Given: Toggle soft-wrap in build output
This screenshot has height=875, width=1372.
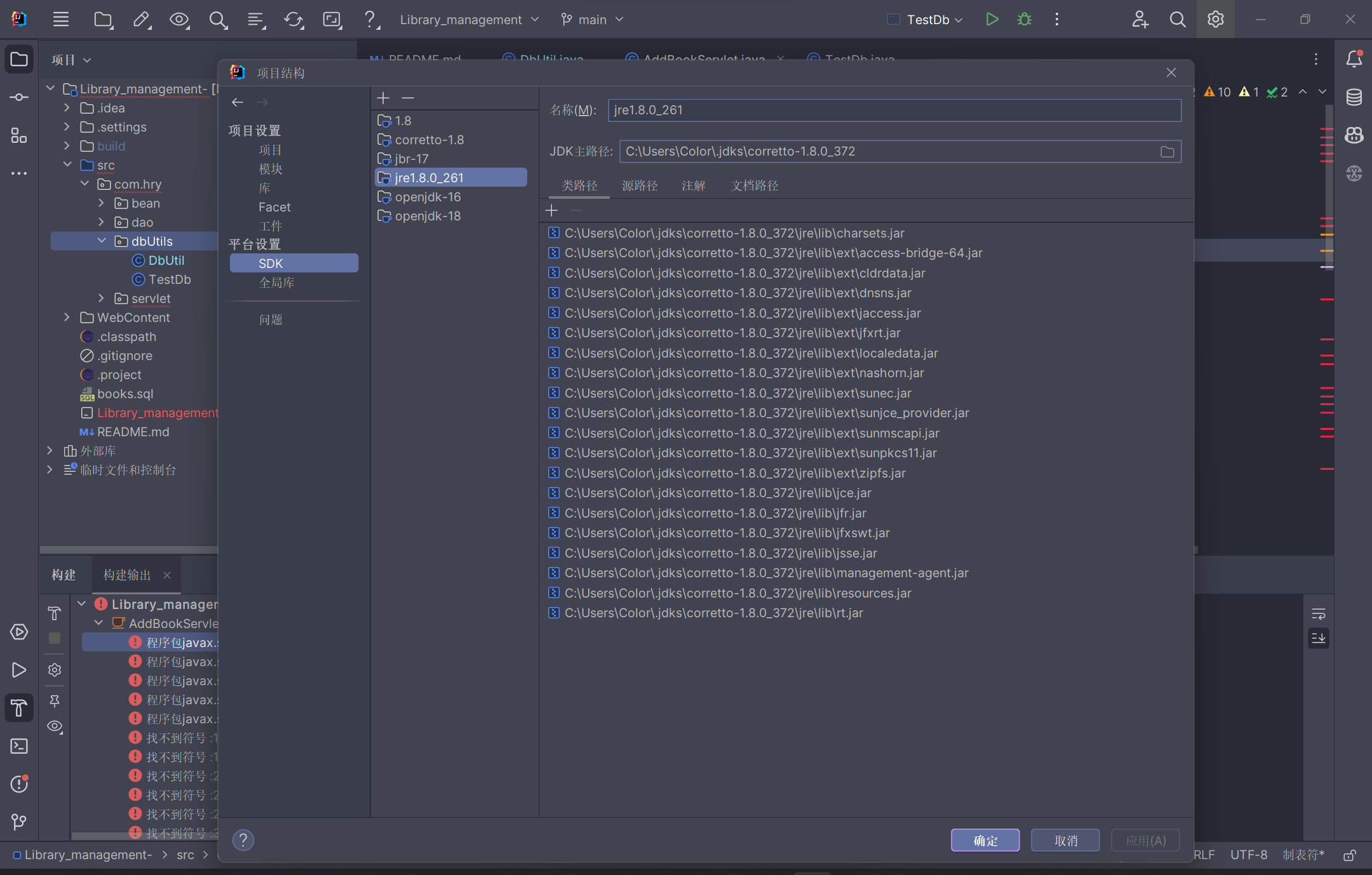Looking at the screenshot, I should (1319, 614).
